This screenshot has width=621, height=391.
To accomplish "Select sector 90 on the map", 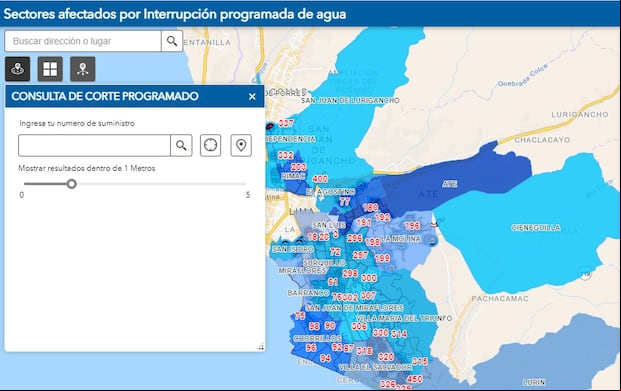I will point(330,325).
